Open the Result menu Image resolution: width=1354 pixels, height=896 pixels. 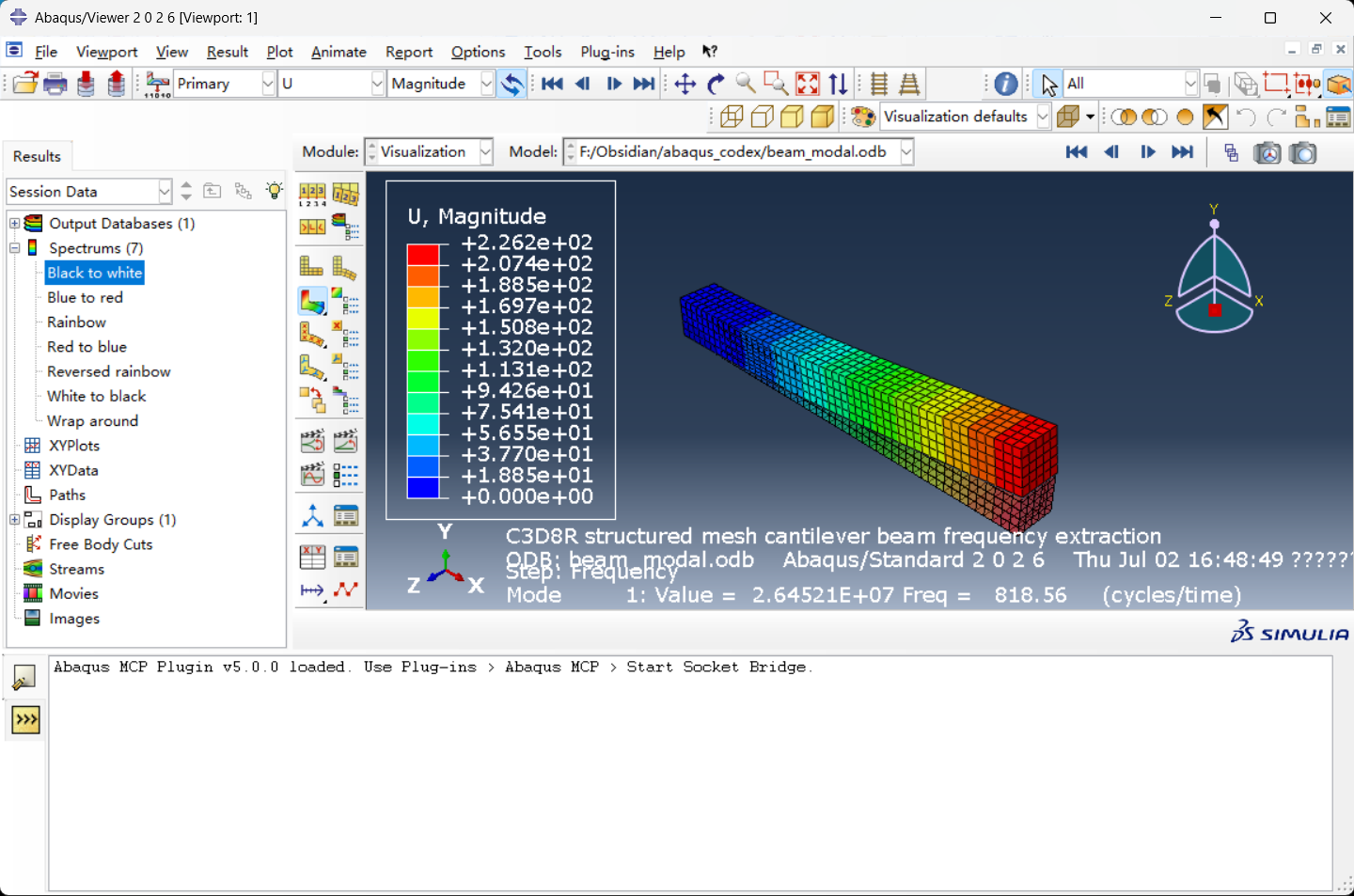(x=227, y=52)
